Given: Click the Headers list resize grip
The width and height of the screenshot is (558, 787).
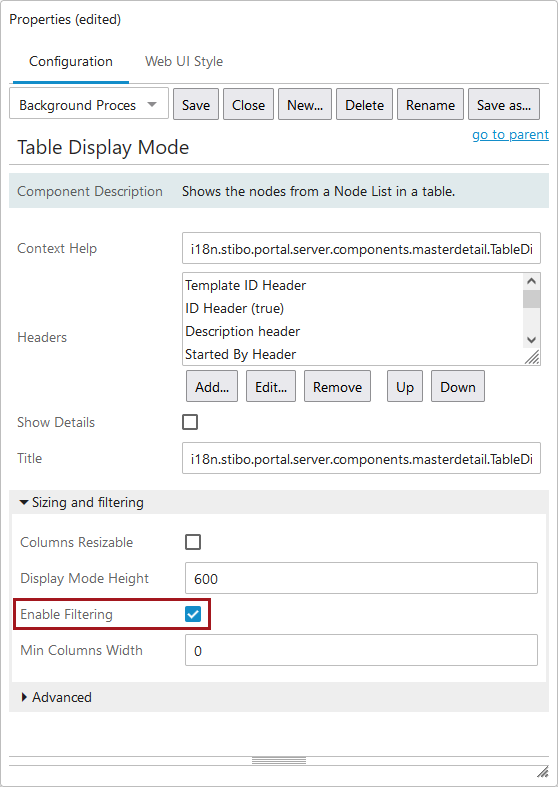Looking at the screenshot, I should coord(532,357).
